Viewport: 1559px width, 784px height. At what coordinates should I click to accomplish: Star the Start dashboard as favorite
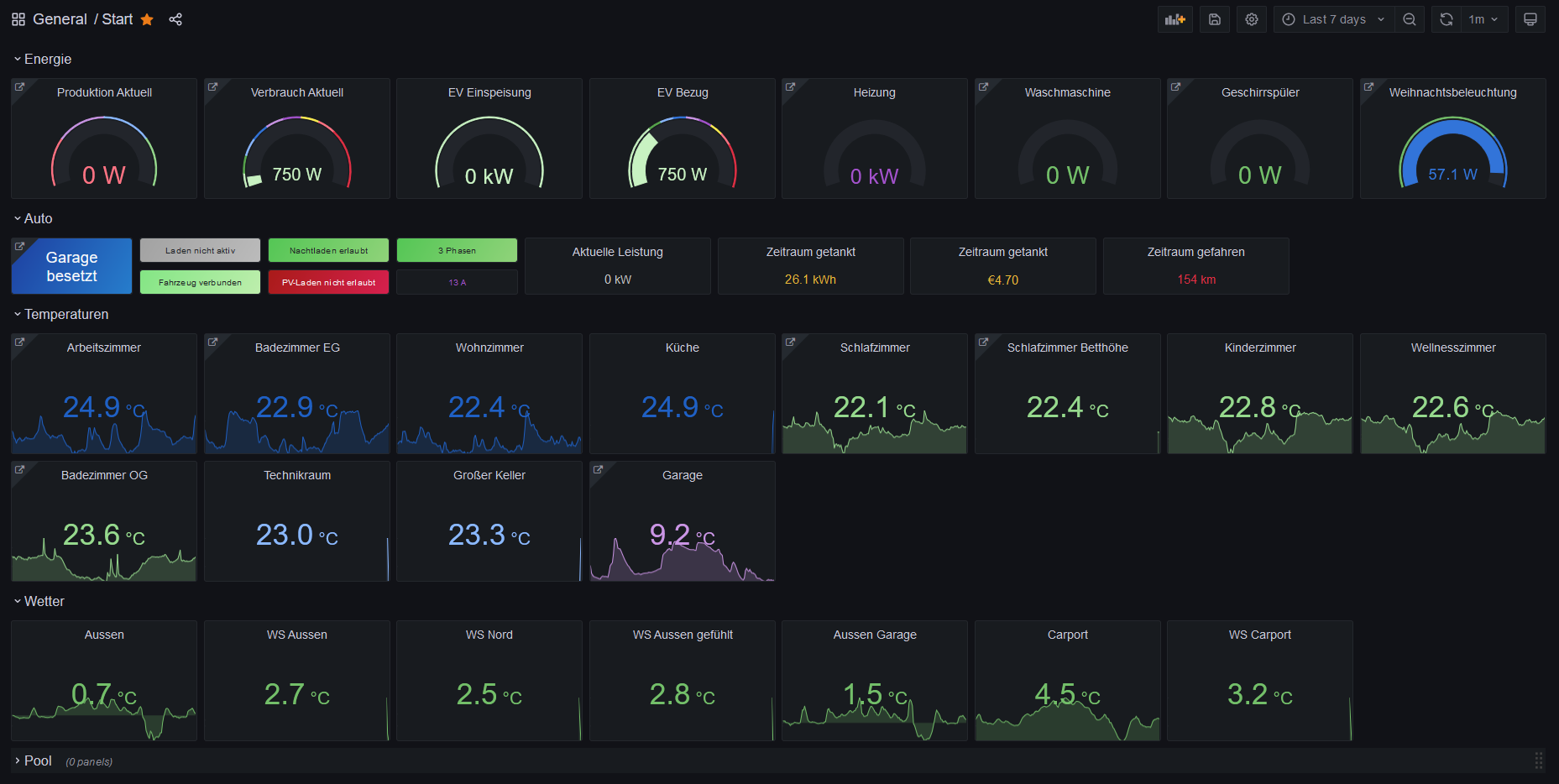tap(147, 19)
